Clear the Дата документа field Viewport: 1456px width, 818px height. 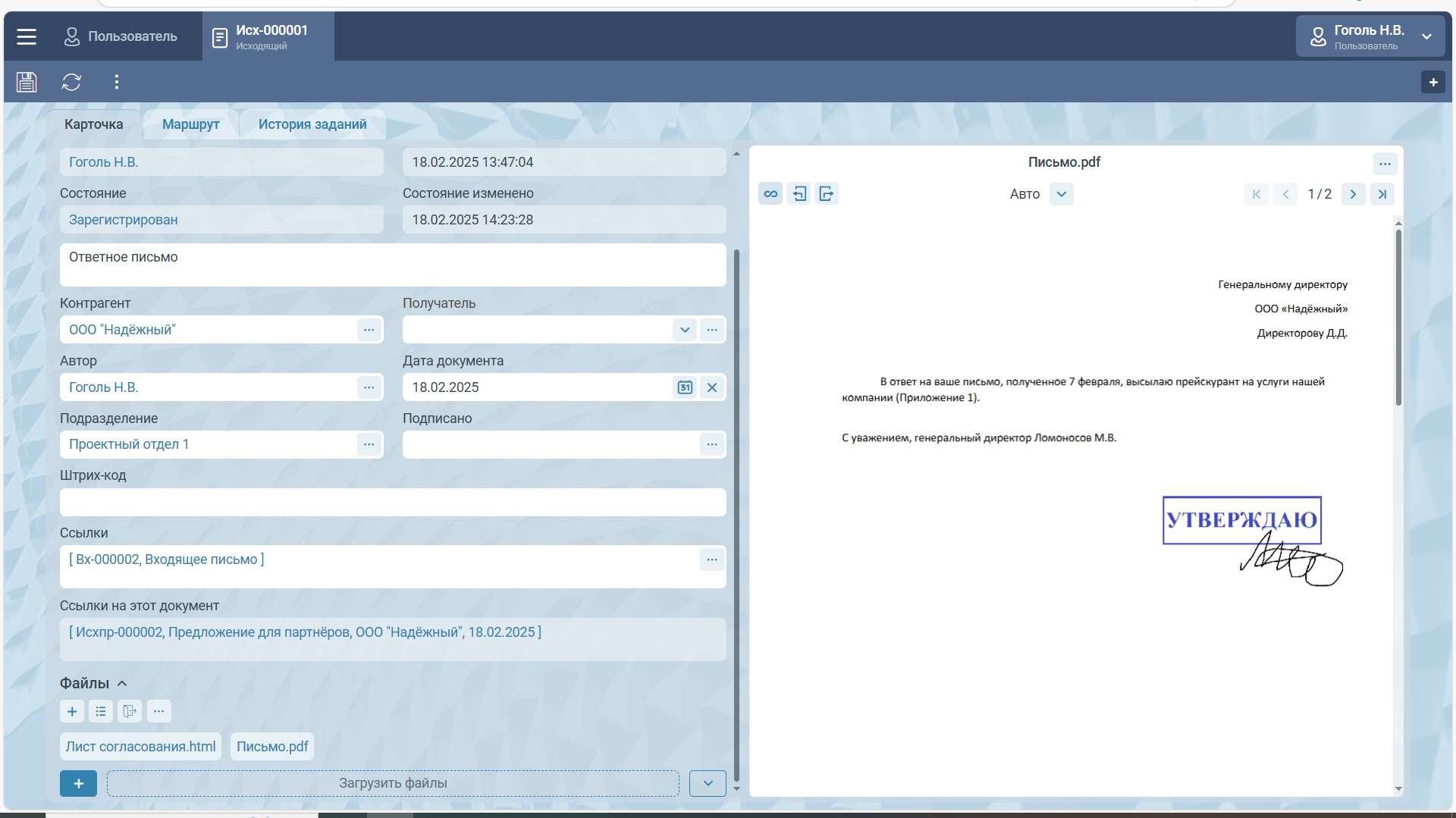(712, 387)
